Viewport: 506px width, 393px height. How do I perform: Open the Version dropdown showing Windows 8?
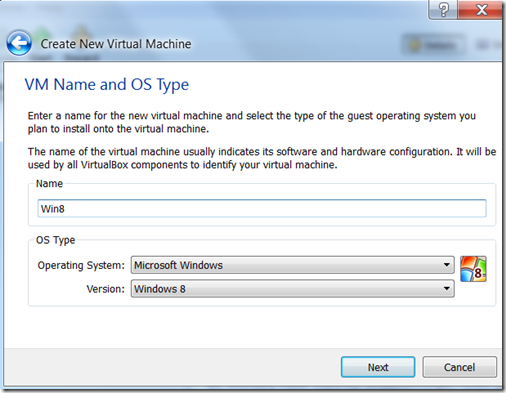tap(292, 289)
